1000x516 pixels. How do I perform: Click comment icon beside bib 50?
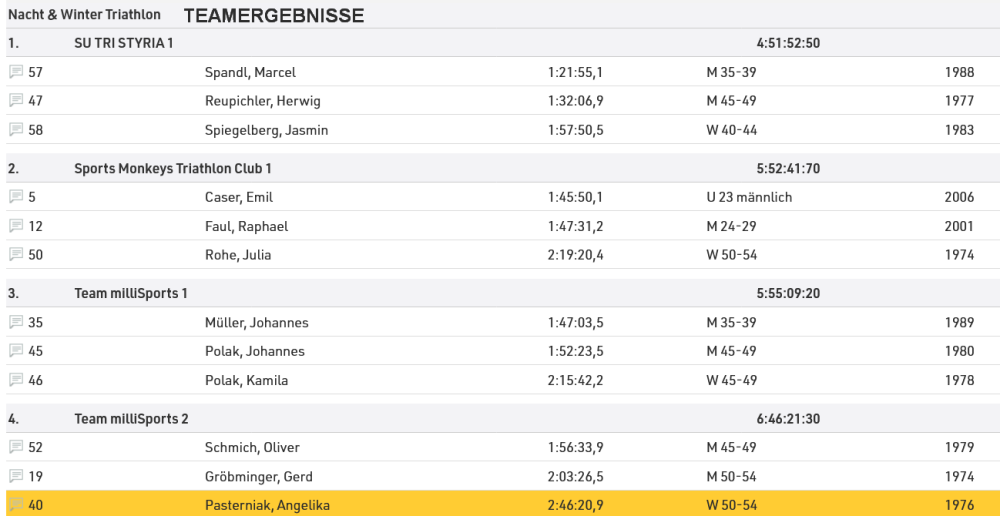[x=16, y=255]
